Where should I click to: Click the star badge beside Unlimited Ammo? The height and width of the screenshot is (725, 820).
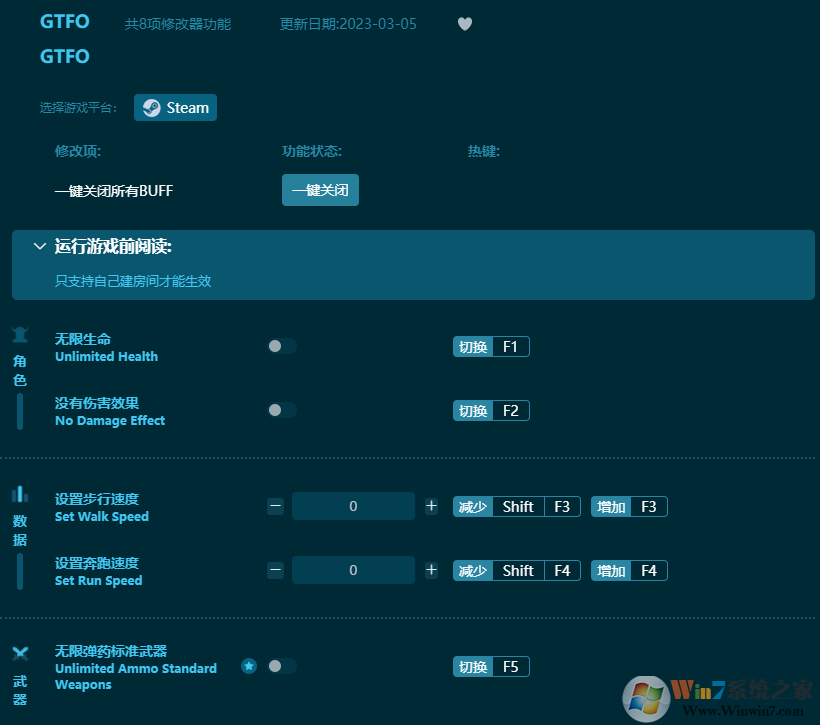(x=249, y=666)
